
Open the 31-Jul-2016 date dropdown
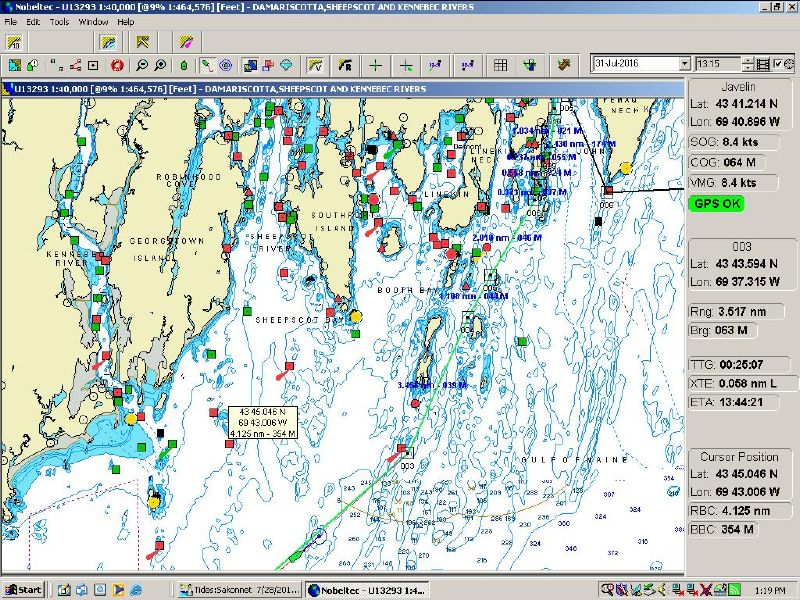click(x=684, y=64)
